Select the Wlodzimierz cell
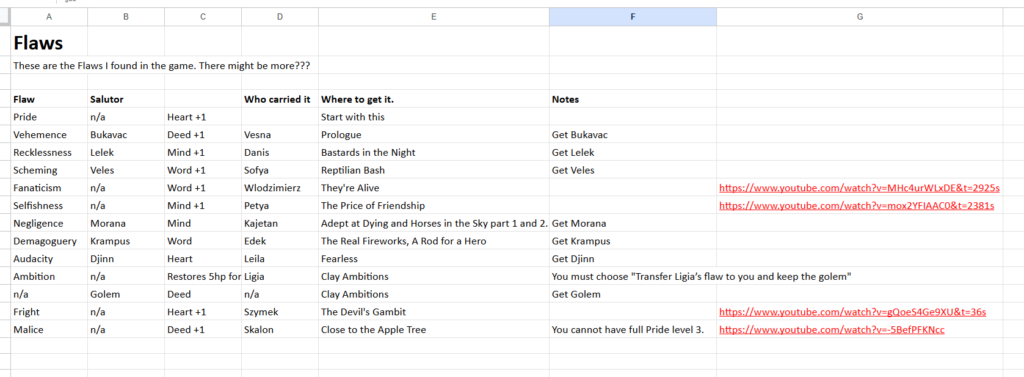Viewport: 1024px width, 377px height. pyautogui.click(x=280, y=188)
